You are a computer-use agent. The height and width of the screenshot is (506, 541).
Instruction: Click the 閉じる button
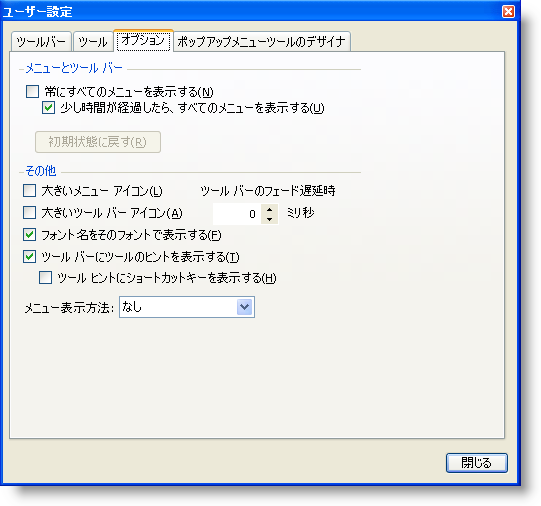(476, 463)
